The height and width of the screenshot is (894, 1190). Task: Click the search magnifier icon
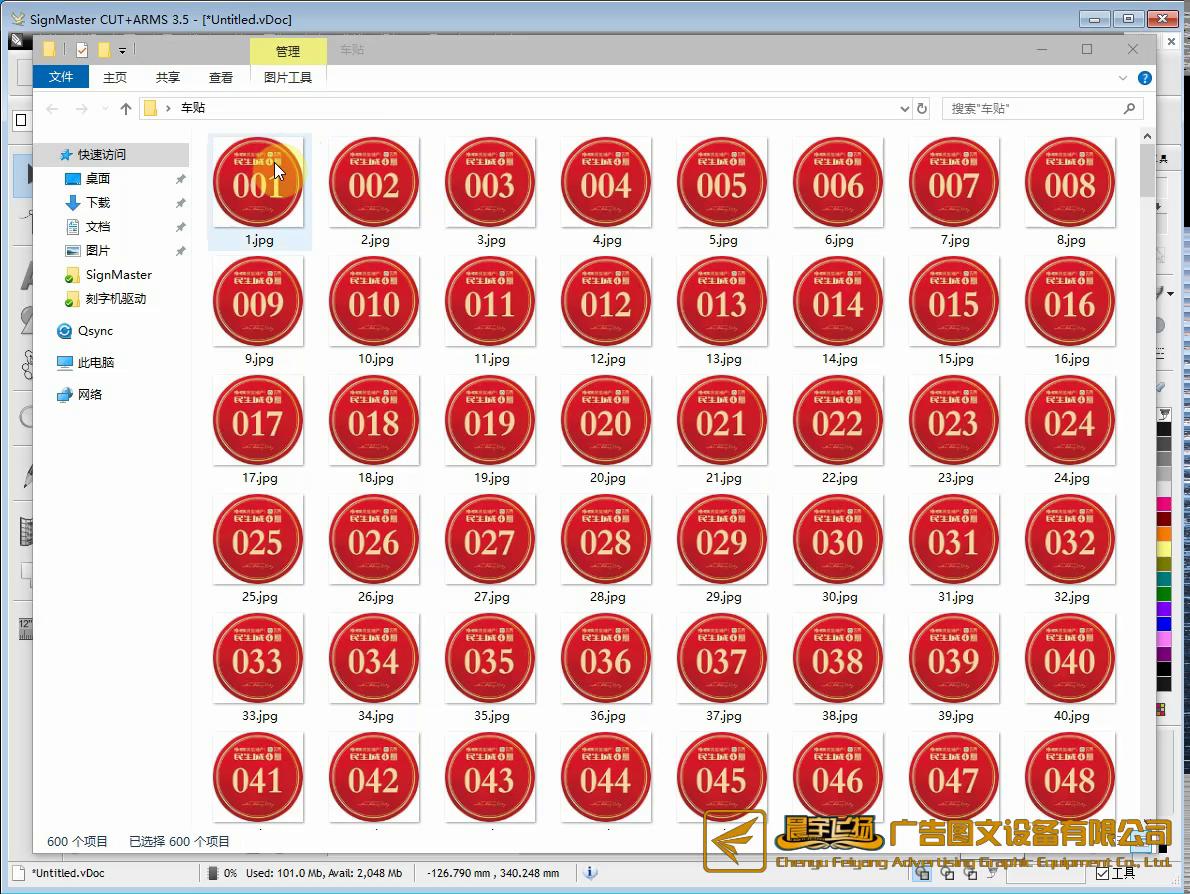(1129, 108)
